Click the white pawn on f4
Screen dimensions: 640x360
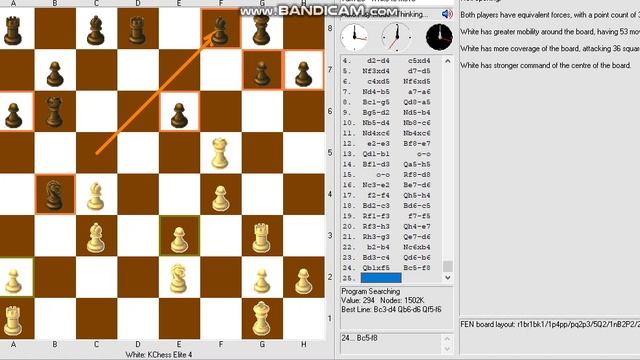point(220,198)
